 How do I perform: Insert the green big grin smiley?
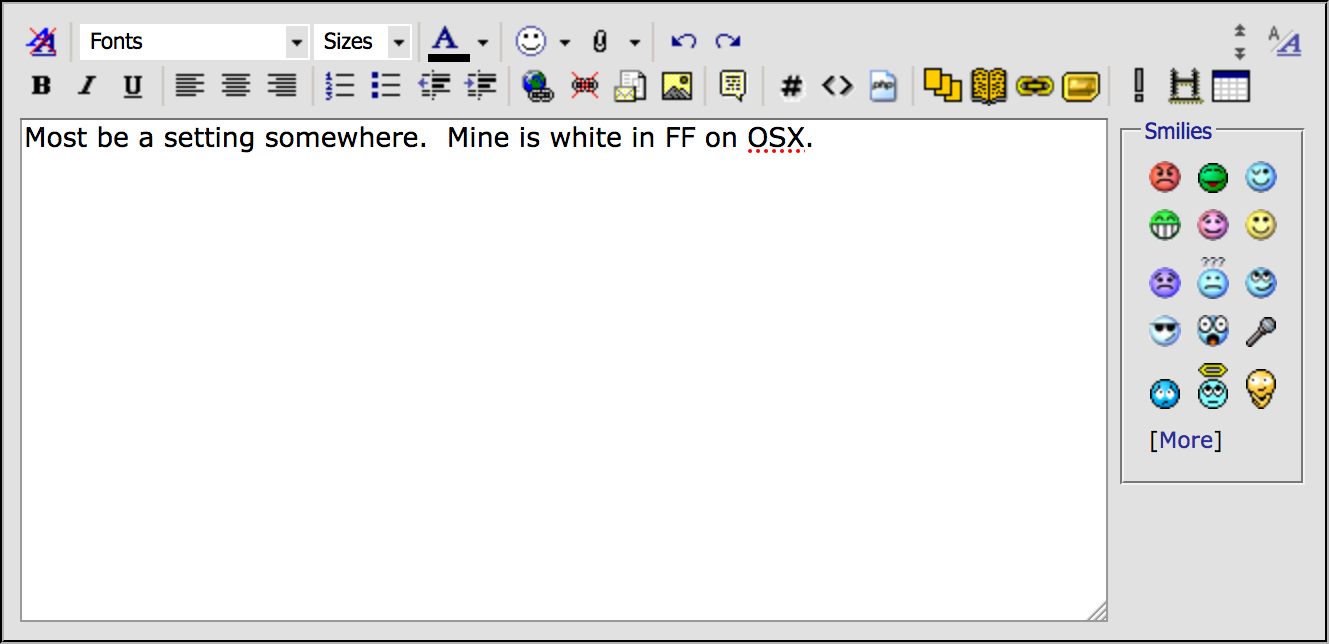pos(1164,226)
